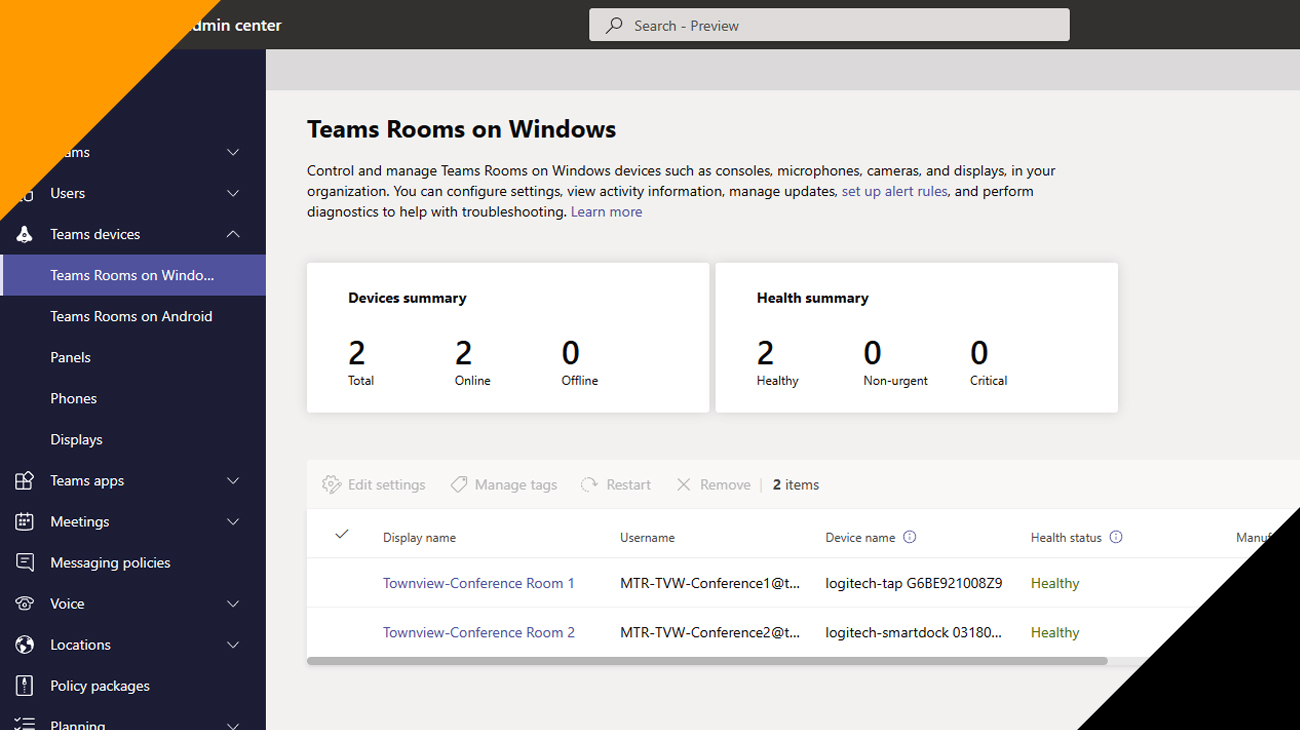Click device logitech-tap G6BE921008Z9 cell
This screenshot has width=1300, height=730.
pyautogui.click(x=914, y=583)
